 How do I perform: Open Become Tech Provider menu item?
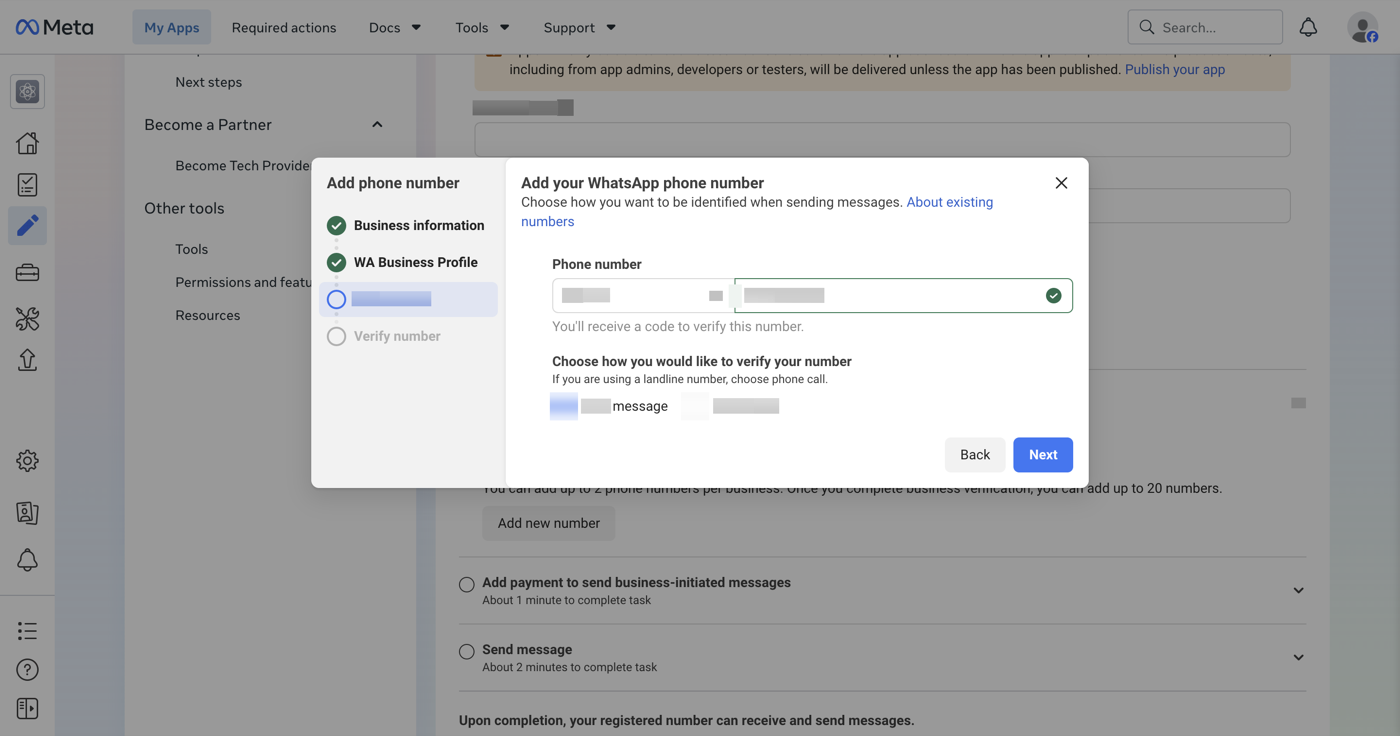[x=243, y=166]
